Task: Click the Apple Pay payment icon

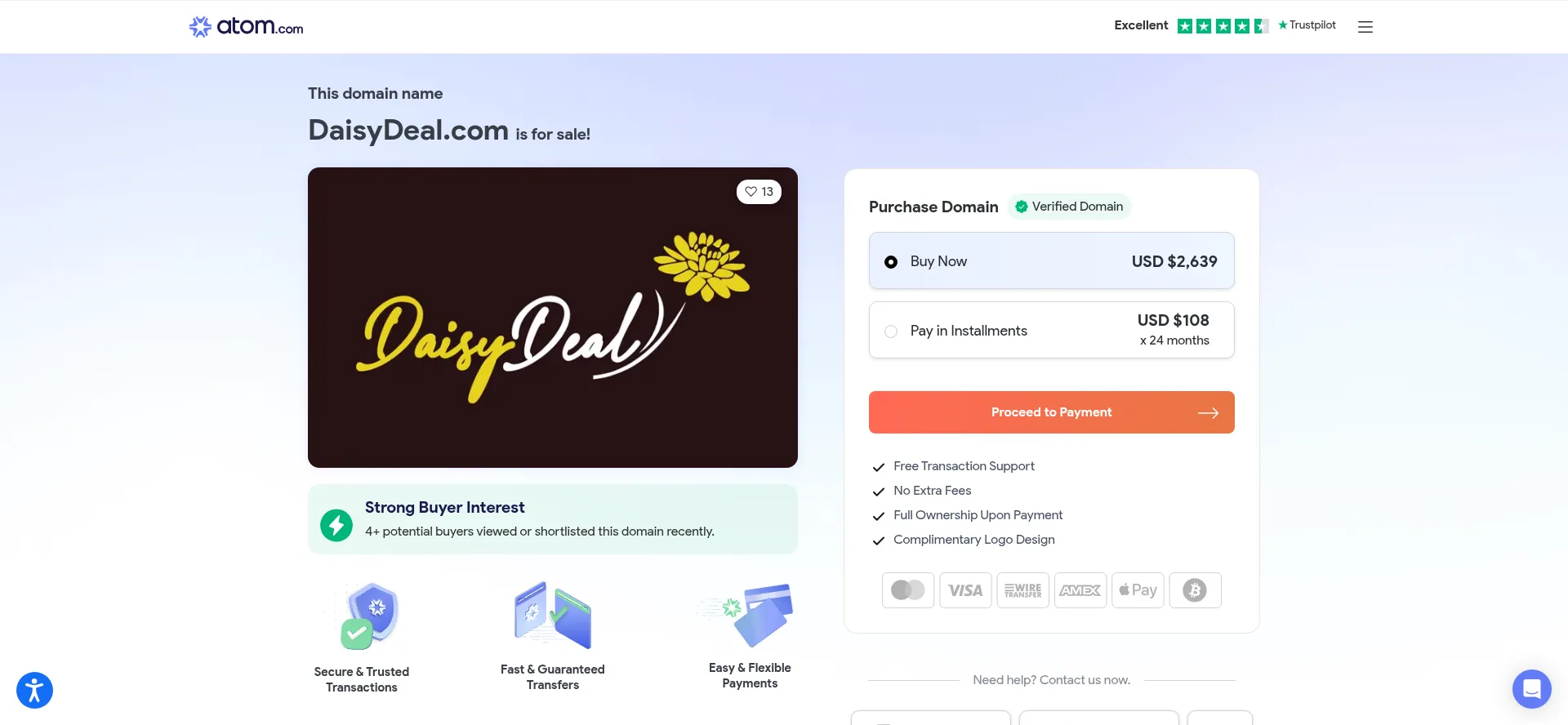Action: pos(1138,590)
